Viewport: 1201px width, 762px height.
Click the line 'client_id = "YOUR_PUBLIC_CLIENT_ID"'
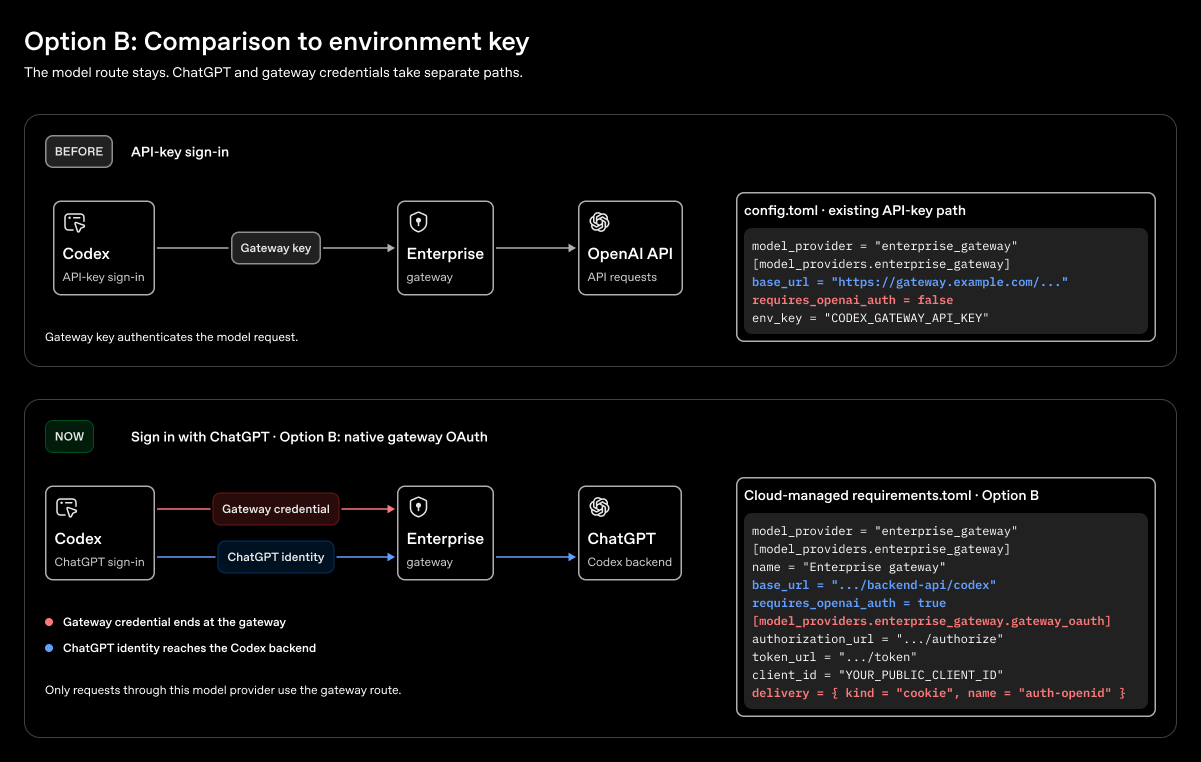(877, 675)
